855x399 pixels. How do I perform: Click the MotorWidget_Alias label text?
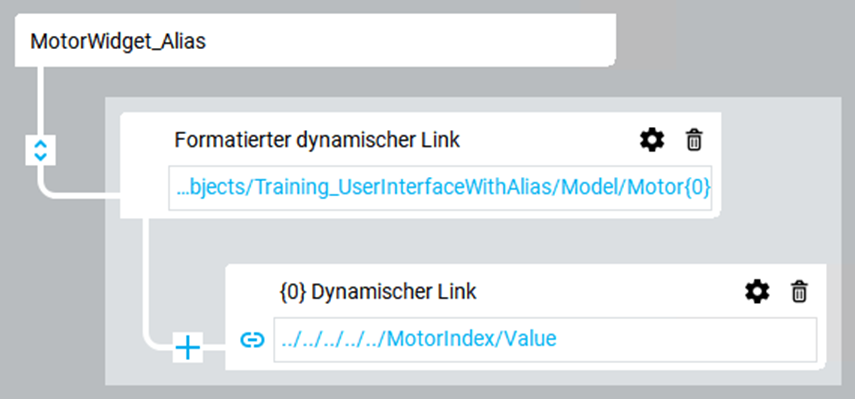118,41
